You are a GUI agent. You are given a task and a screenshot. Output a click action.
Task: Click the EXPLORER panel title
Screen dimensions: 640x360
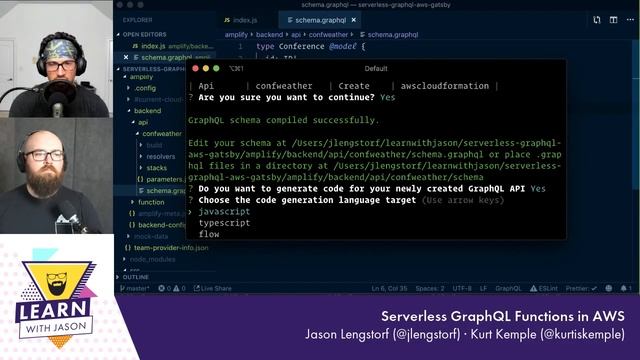click(x=138, y=20)
